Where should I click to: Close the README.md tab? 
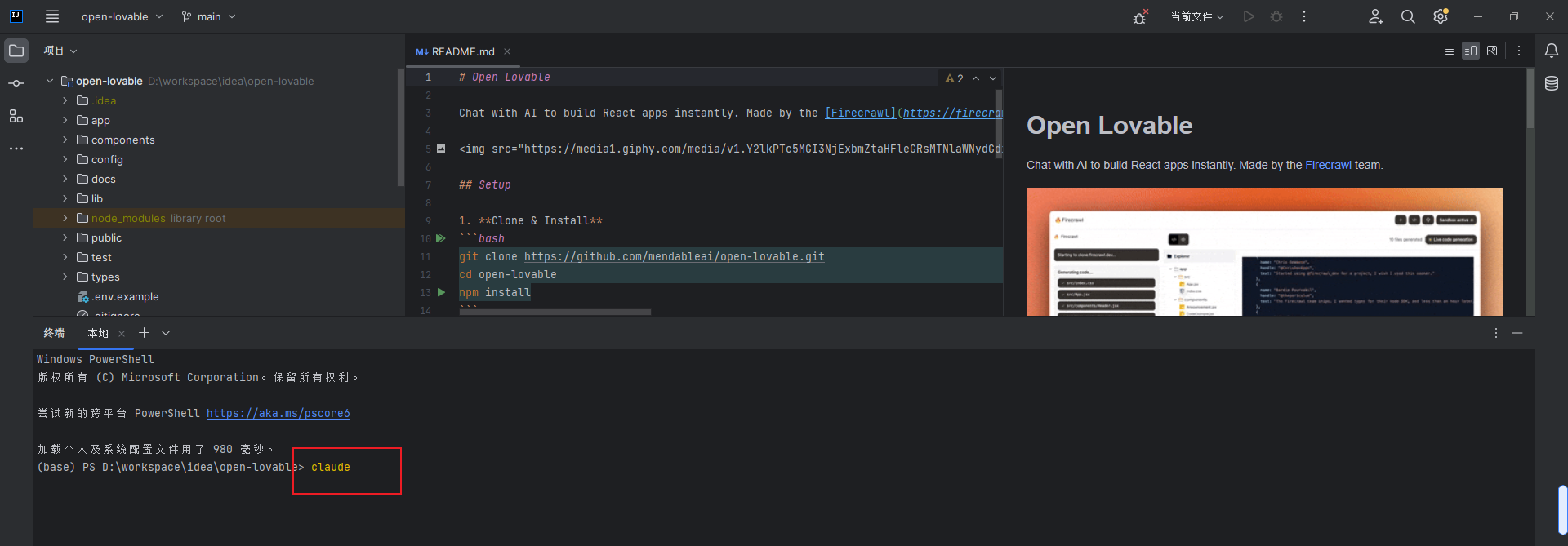(x=507, y=51)
